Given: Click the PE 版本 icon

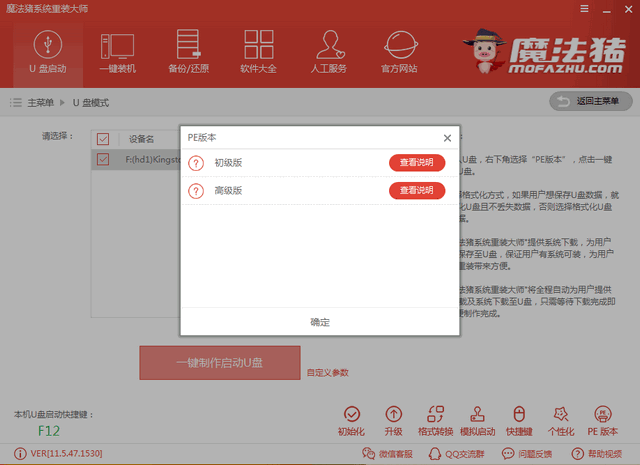Looking at the screenshot, I should pyautogui.click(x=603, y=421).
